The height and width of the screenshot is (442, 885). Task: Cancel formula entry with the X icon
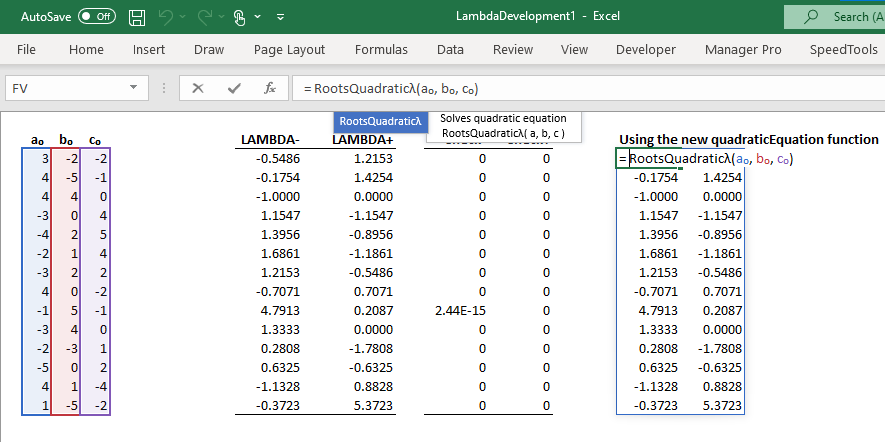198,88
